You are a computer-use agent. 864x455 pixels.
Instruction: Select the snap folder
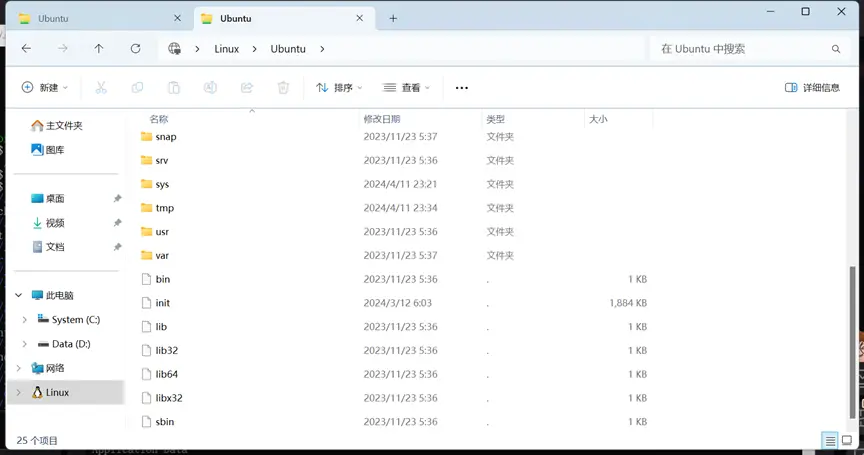pos(165,137)
